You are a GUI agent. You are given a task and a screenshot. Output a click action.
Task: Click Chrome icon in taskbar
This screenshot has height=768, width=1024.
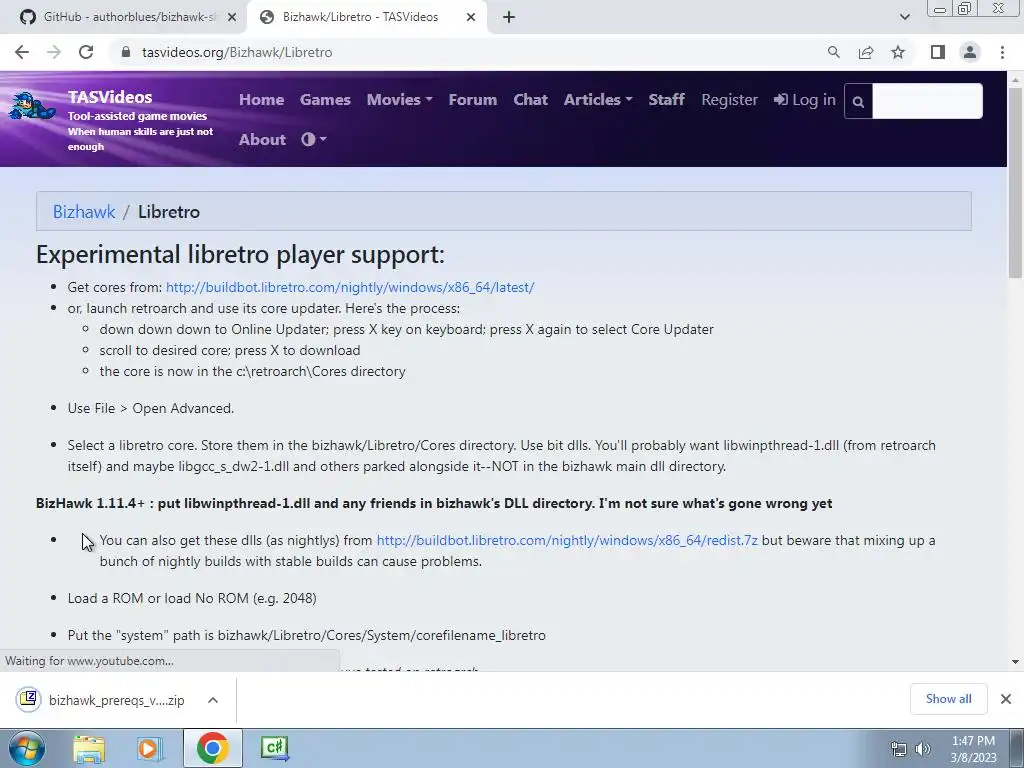(x=212, y=748)
